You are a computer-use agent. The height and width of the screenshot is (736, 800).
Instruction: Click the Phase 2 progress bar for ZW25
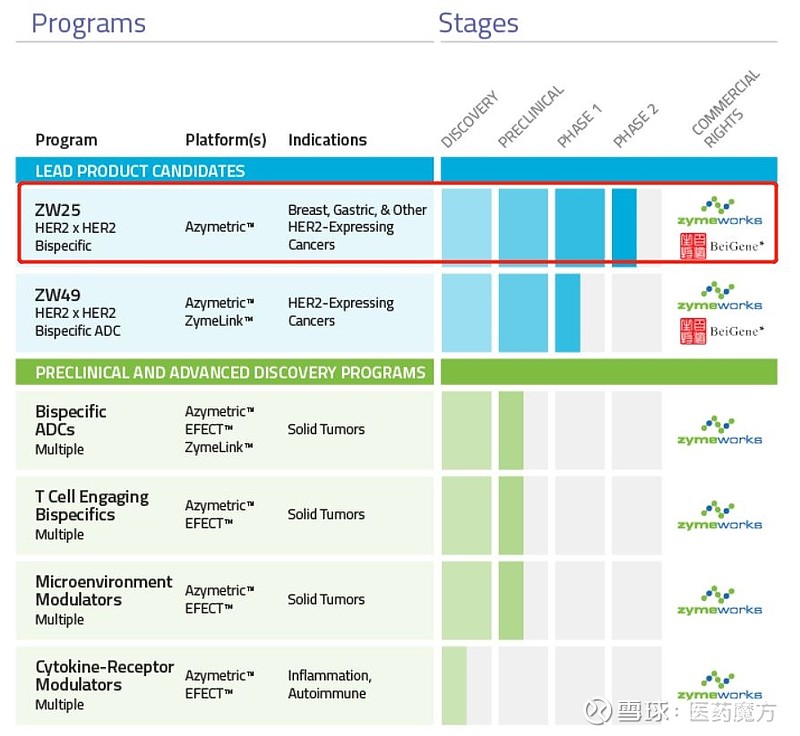click(x=624, y=227)
